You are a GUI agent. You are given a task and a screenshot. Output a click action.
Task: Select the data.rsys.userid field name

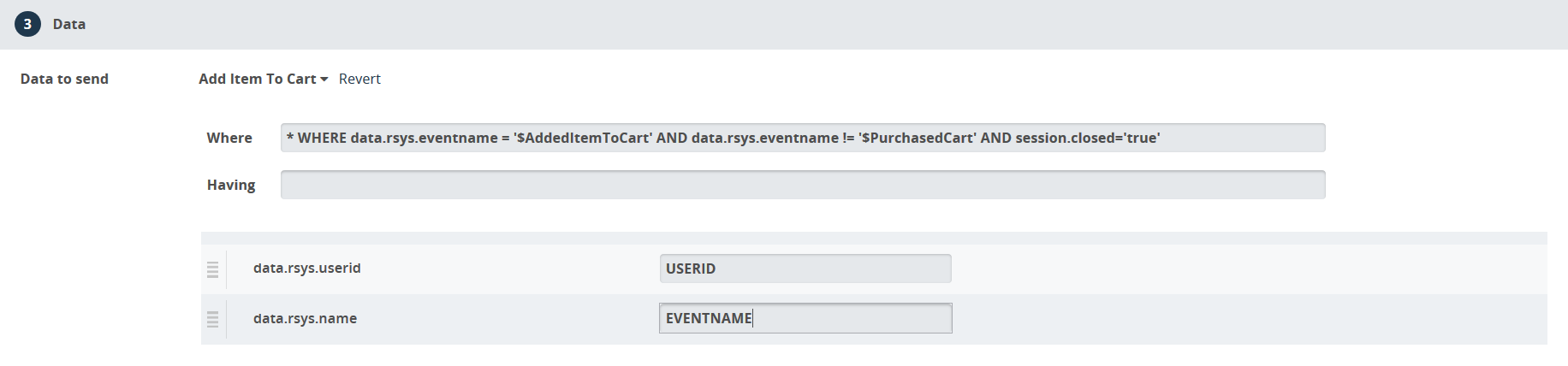point(306,269)
